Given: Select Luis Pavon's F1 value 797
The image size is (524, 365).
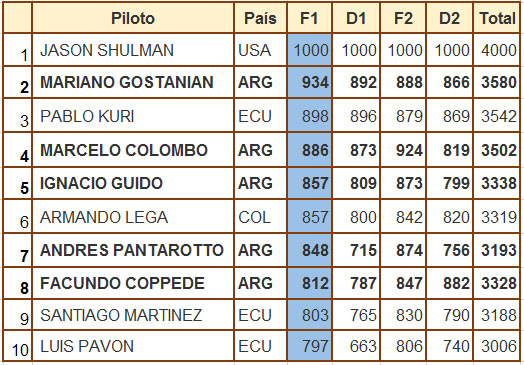Looking at the screenshot, I should point(309,346).
